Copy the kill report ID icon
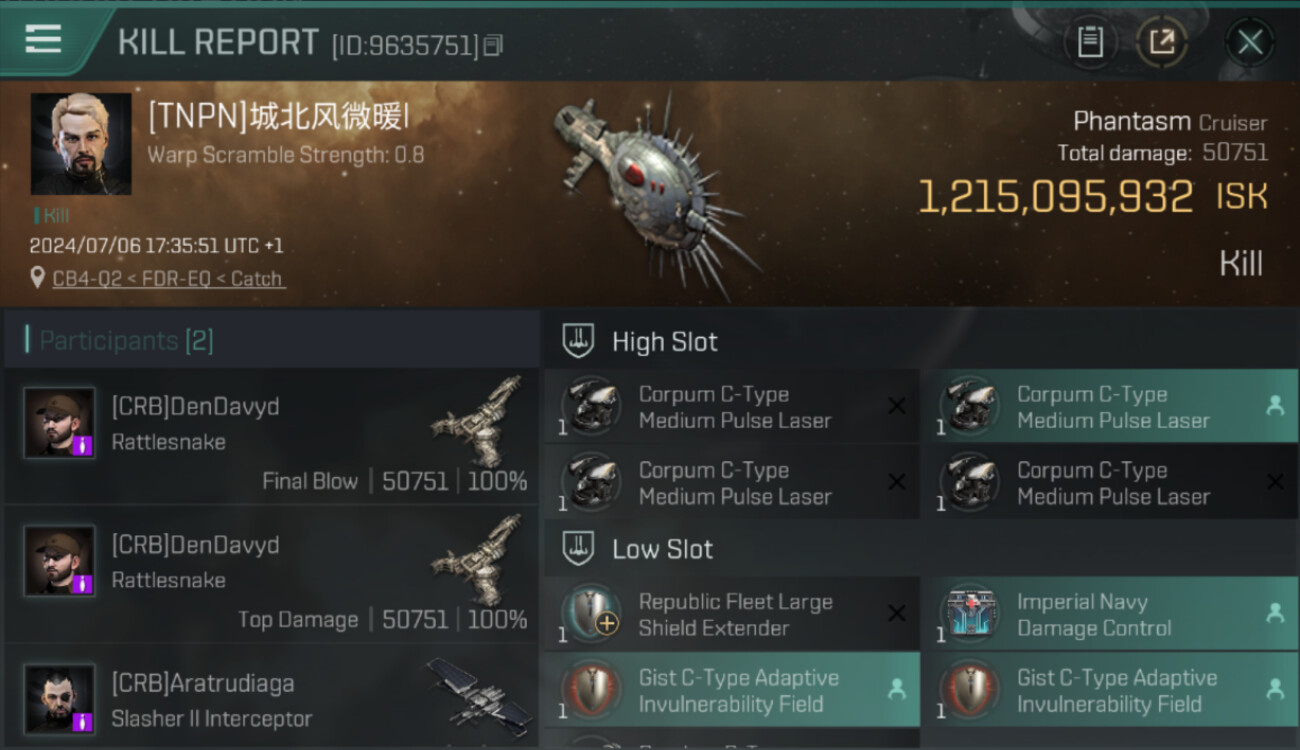 pyautogui.click(x=493, y=45)
